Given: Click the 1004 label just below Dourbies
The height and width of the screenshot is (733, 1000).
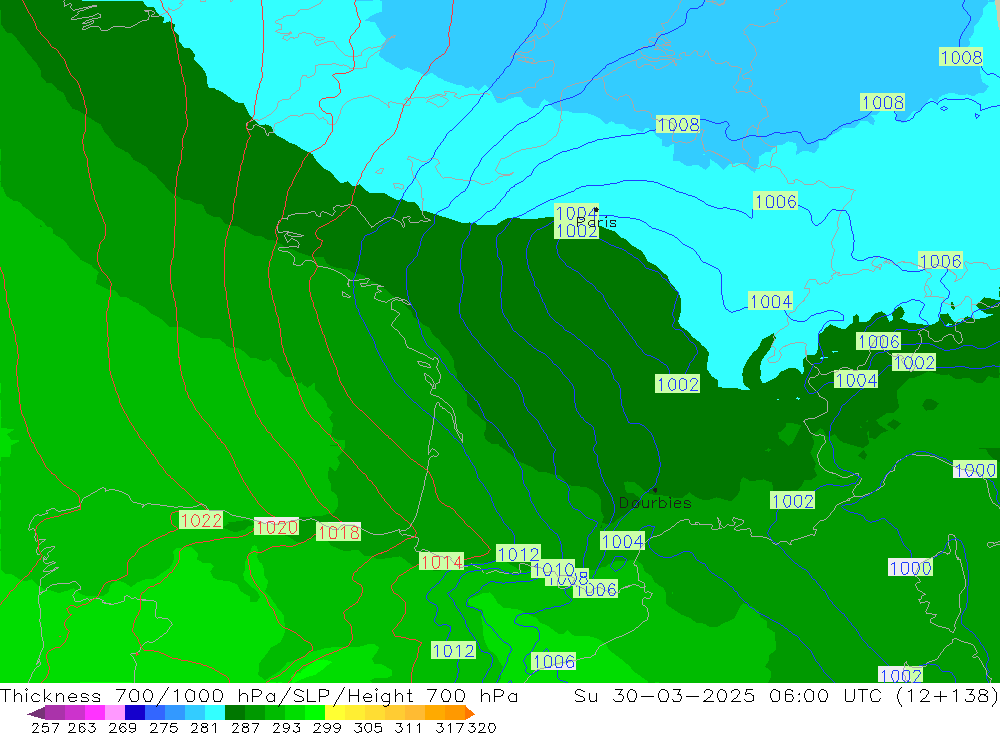Looking at the screenshot, I should pos(622,541).
